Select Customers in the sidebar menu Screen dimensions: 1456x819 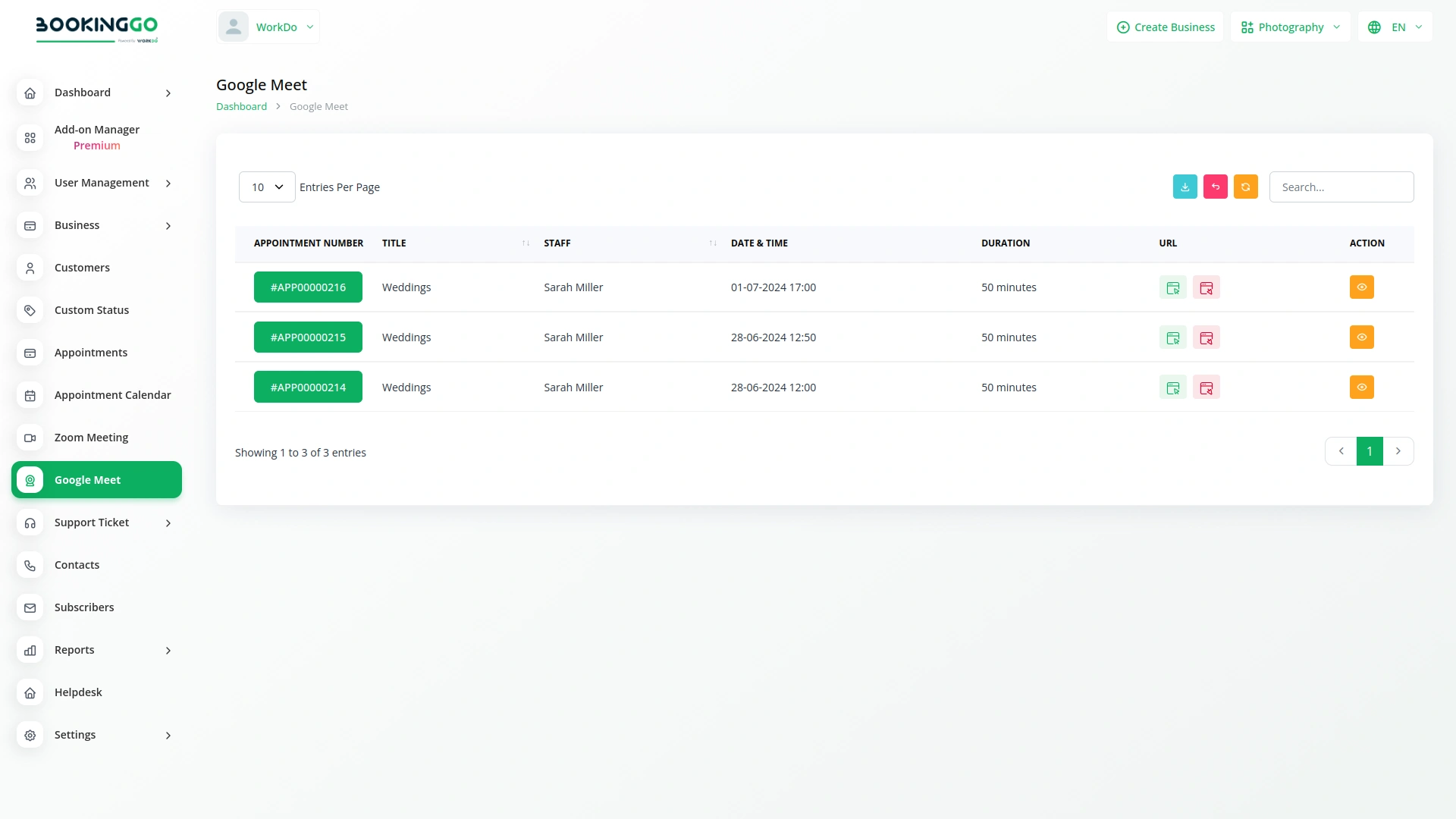click(82, 268)
